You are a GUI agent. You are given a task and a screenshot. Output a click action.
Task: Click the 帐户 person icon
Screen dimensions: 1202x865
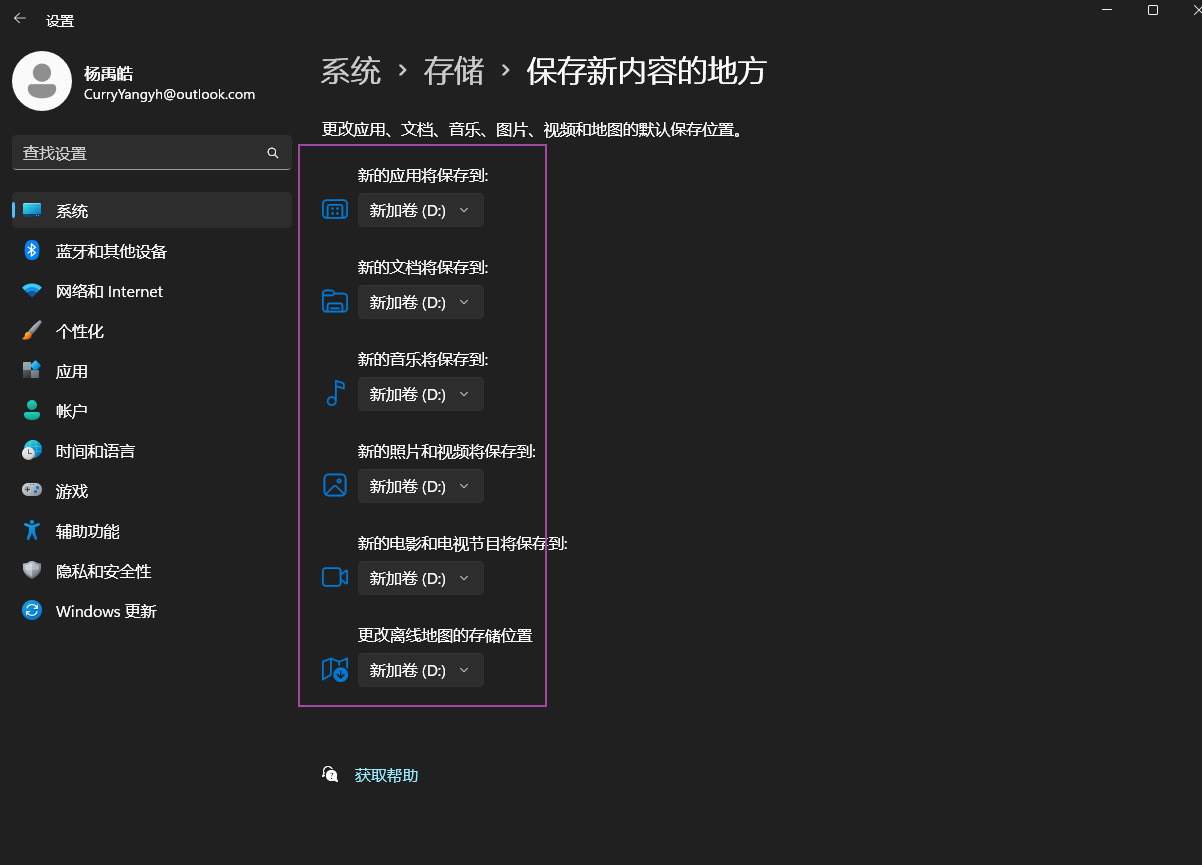coord(32,410)
